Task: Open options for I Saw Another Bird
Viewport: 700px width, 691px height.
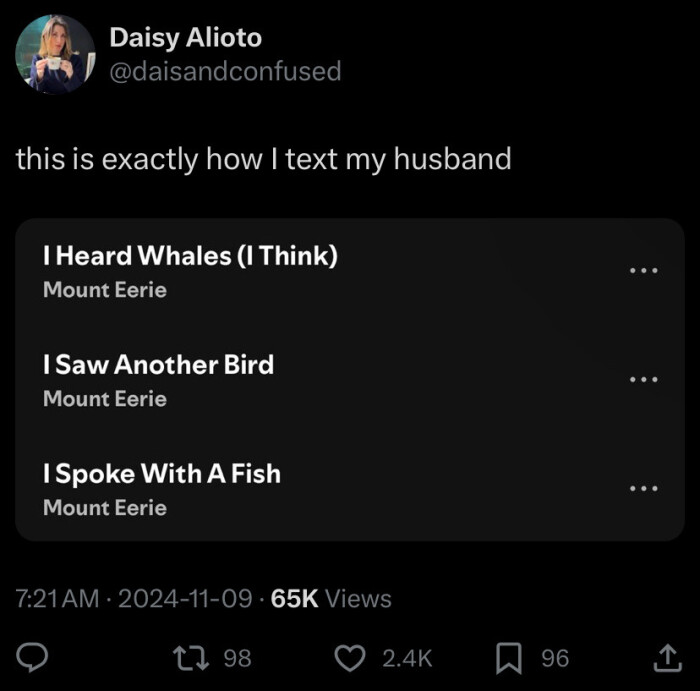Action: tap(644, 380)
